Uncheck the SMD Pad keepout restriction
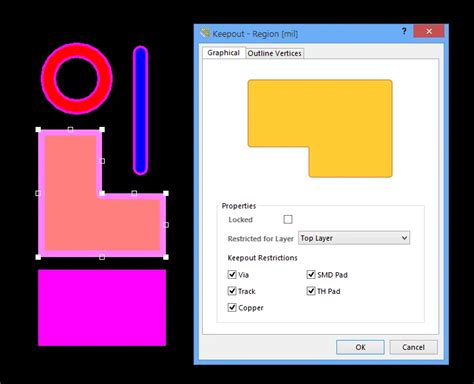The height and width of the screenshot is (384, 474). coord(311,274)
